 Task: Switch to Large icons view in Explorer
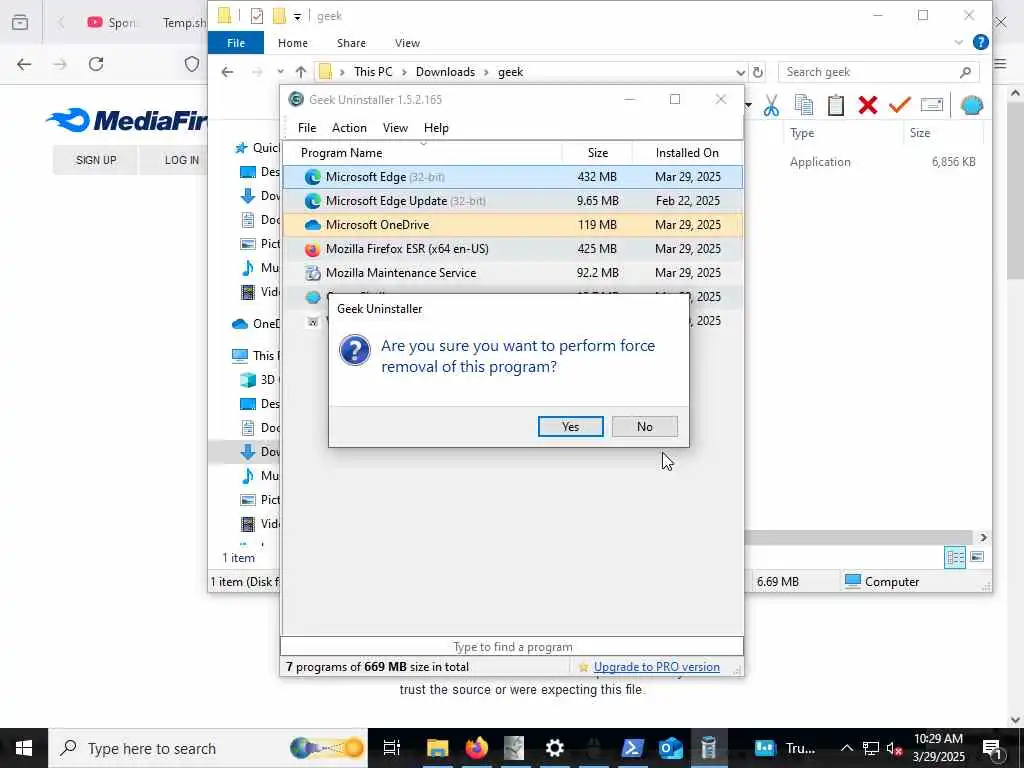click(977, 557)
